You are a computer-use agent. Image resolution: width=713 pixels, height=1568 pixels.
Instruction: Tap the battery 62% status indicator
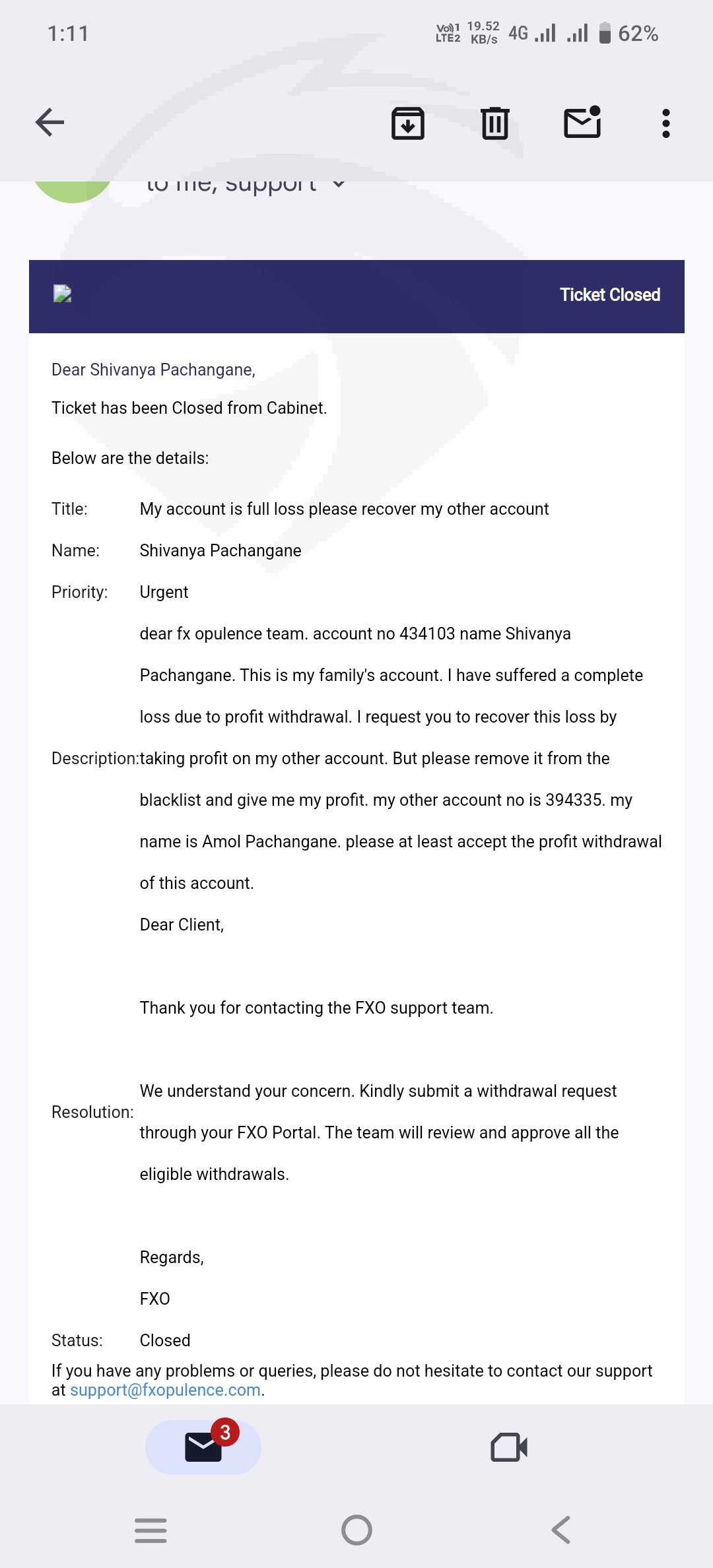(628, 33)
